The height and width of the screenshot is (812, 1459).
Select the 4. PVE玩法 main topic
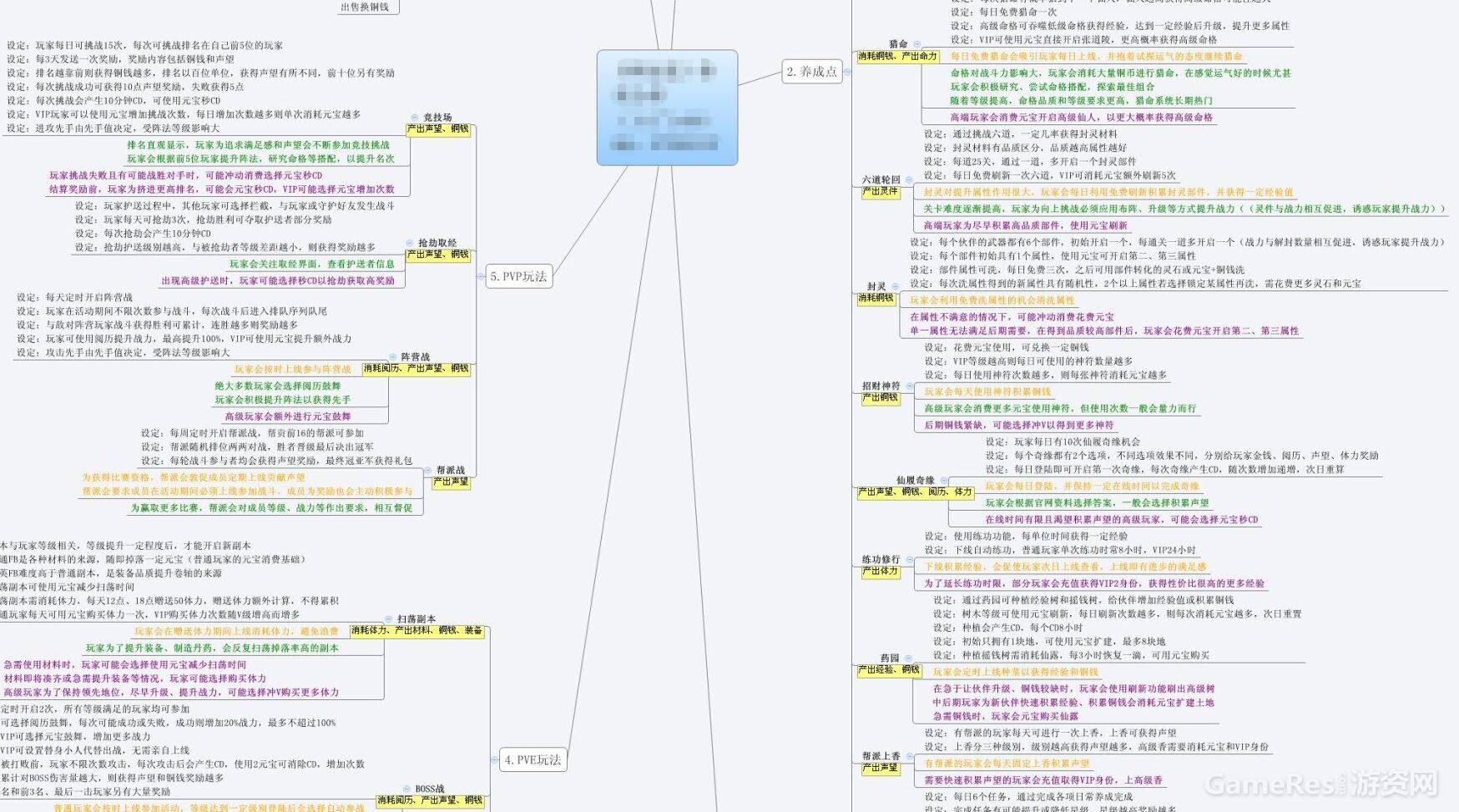coord(533,760)
